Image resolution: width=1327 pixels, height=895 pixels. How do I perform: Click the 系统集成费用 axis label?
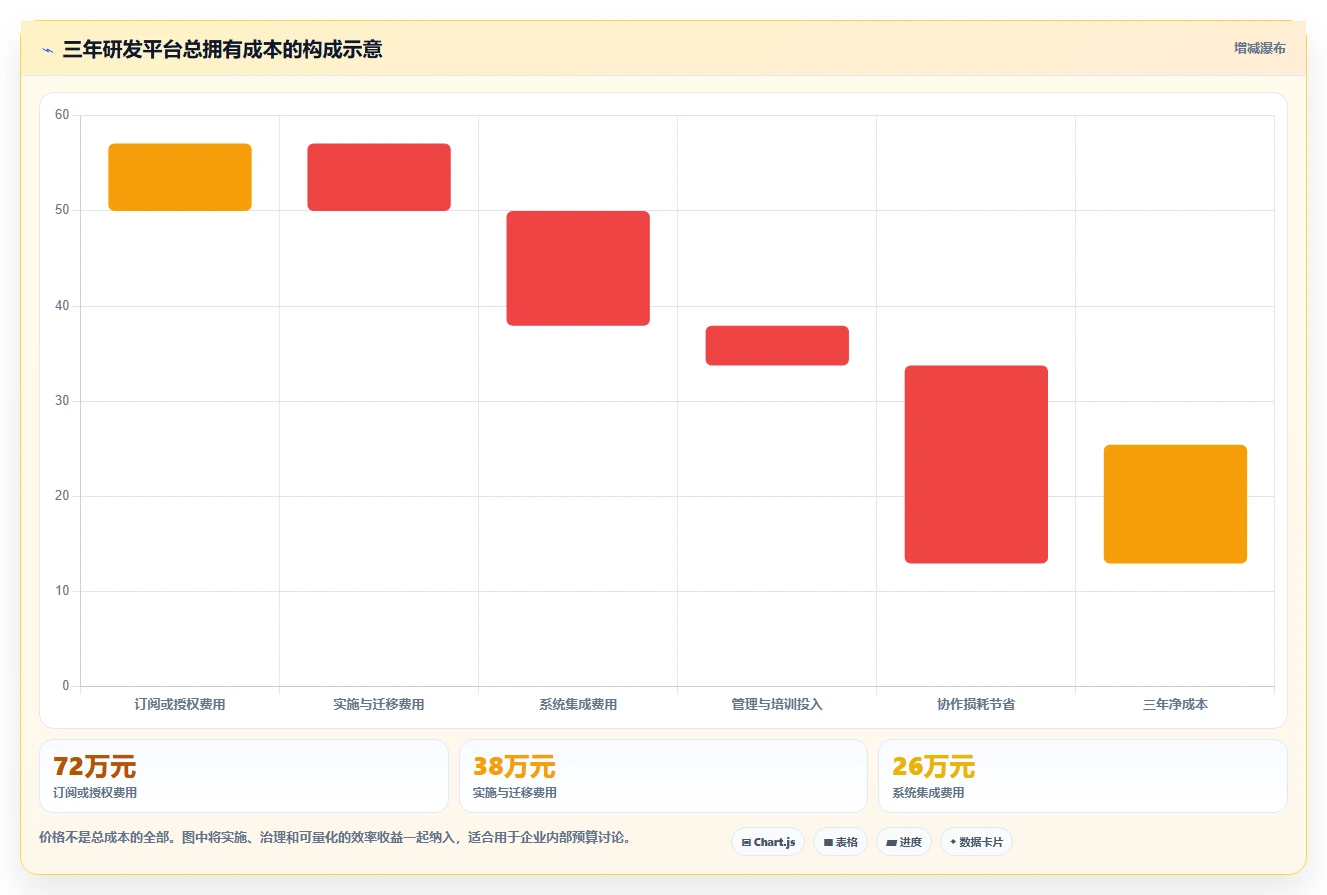click(x=578, y=704)
